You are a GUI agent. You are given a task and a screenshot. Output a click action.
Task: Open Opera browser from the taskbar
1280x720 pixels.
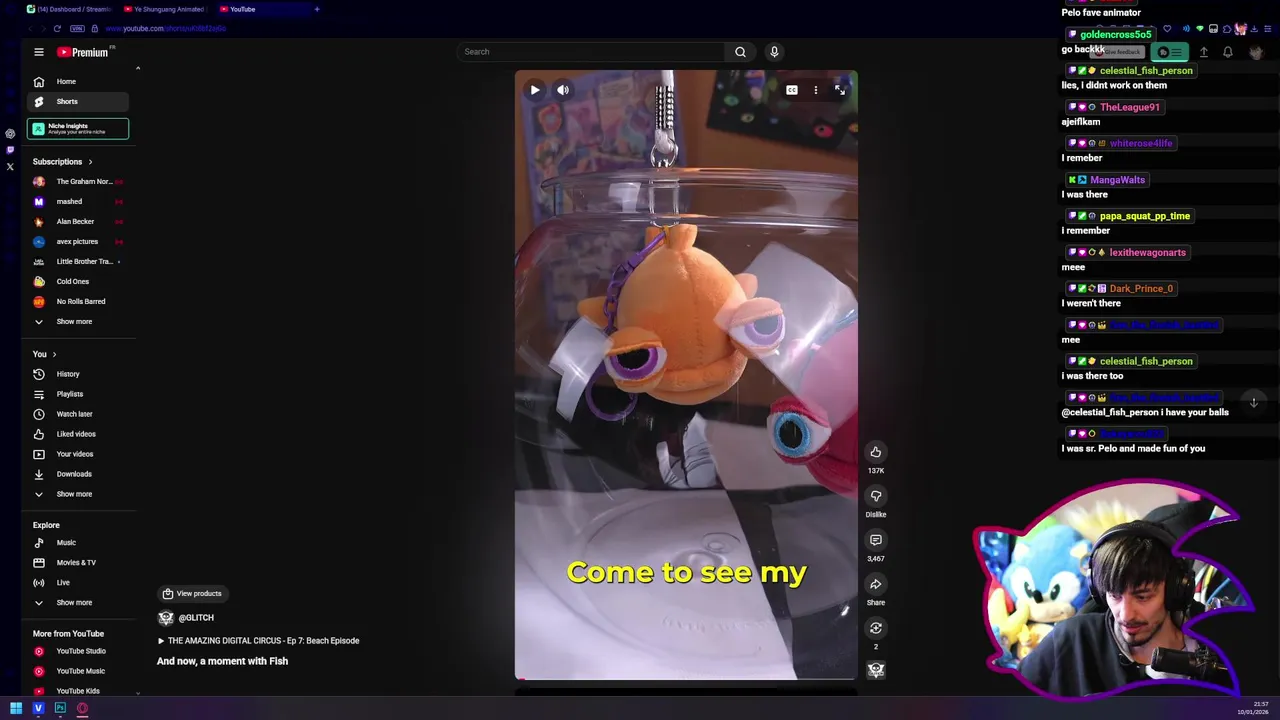(82, 708)
